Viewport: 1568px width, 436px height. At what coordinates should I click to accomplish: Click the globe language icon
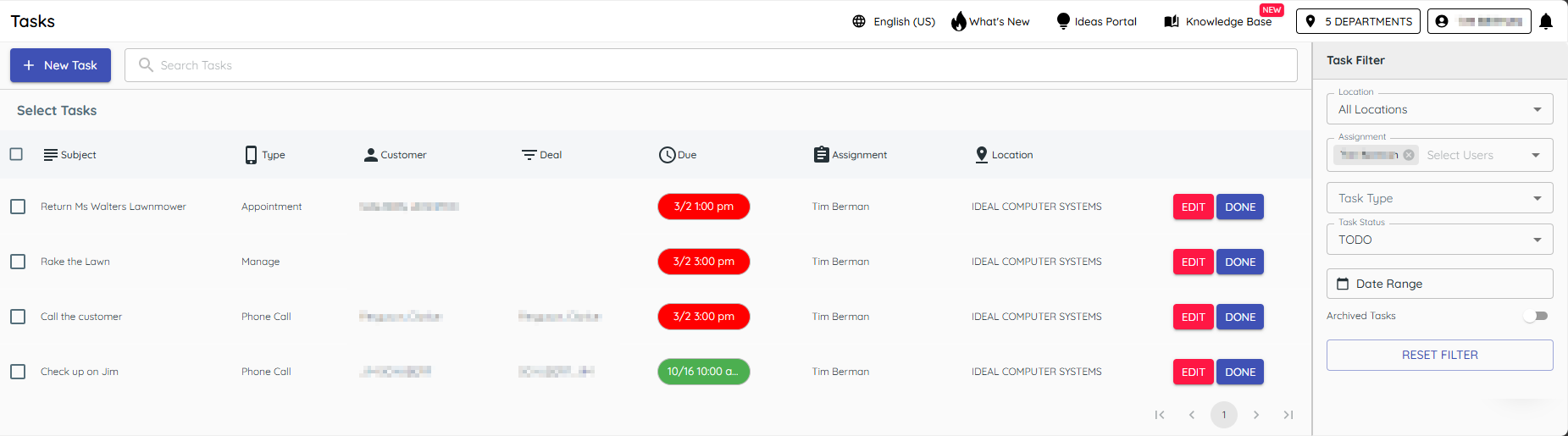tap(859, 21)
